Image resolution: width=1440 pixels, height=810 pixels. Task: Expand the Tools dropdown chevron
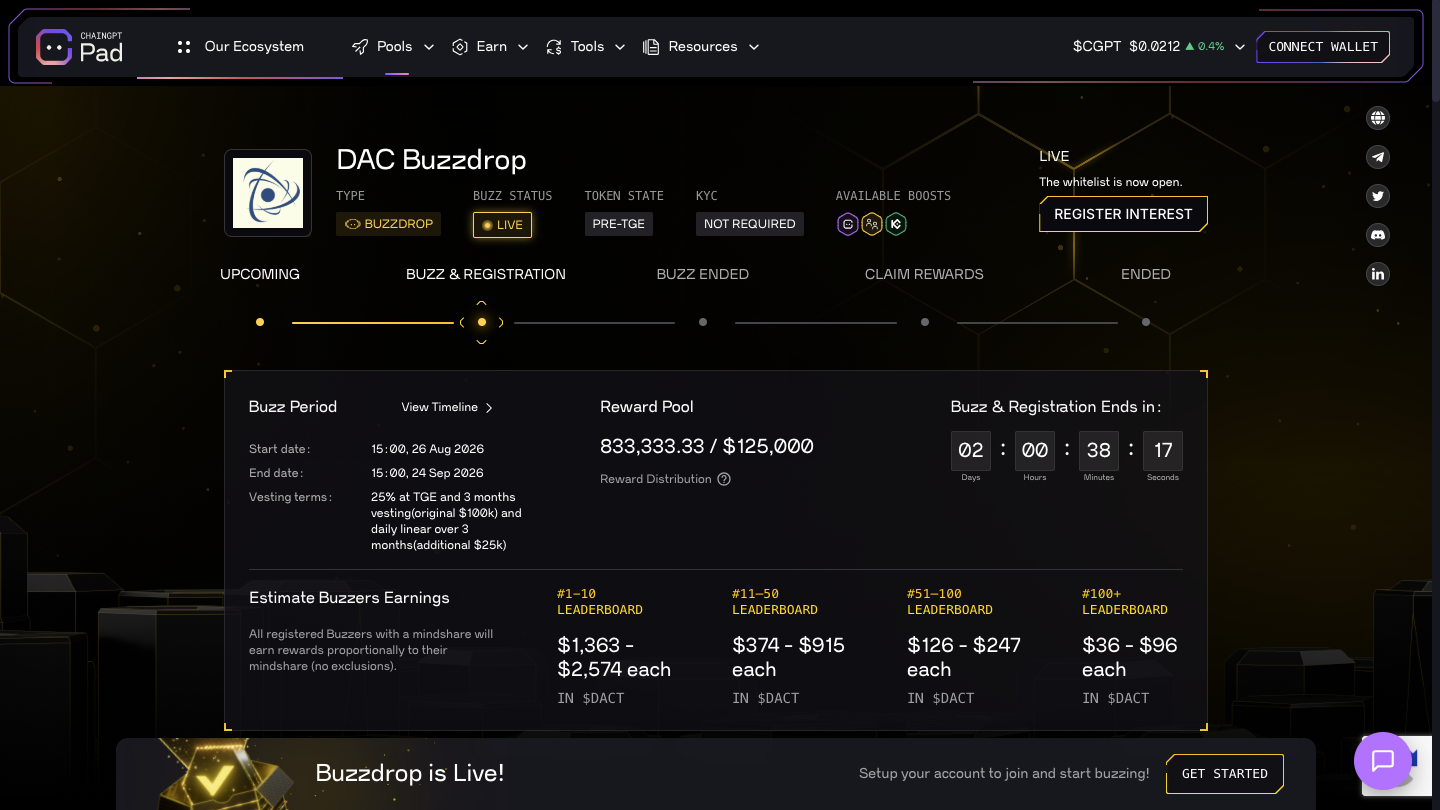click(x=620, y=47)
